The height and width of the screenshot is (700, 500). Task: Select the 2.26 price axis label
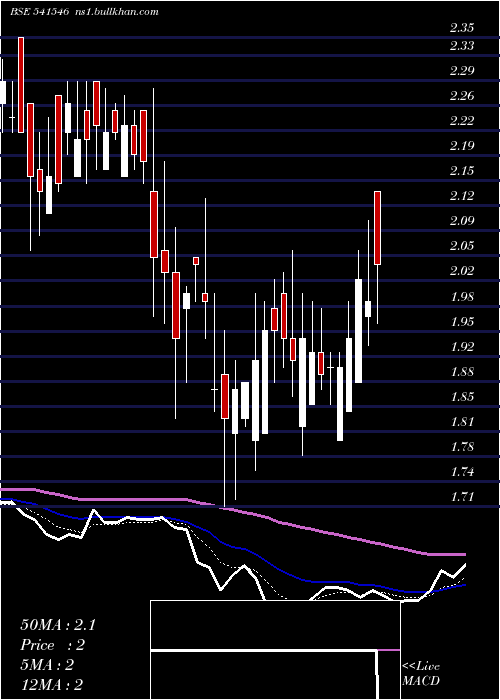[x=462, y=96]
